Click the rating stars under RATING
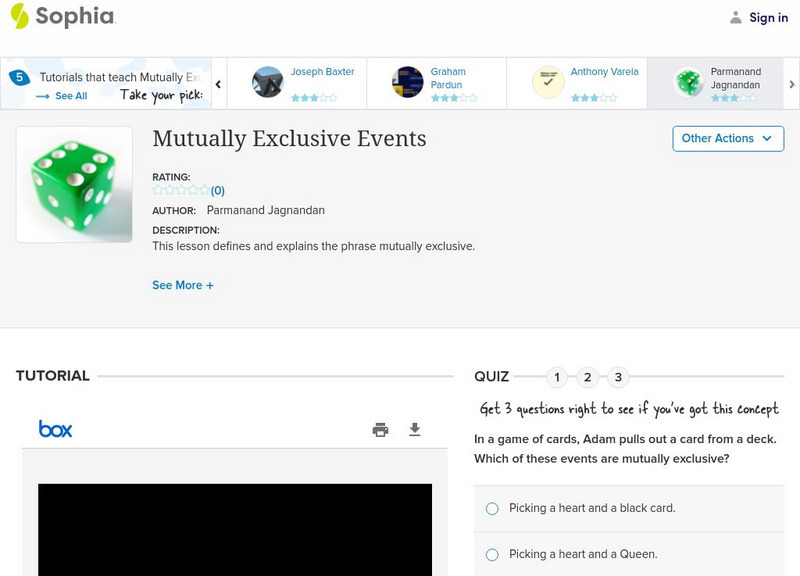Image resolution: width=800 pixels, height=576 pixels. click(181, 190)
